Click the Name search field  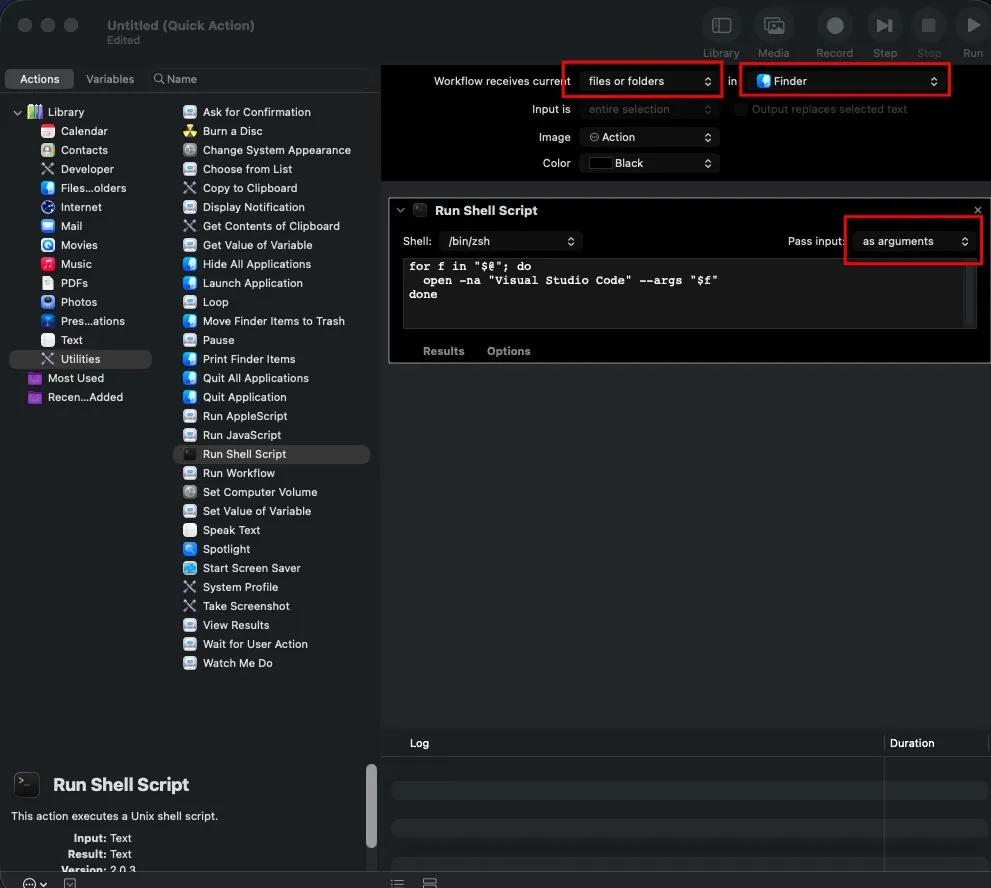[x=259, y=79]
